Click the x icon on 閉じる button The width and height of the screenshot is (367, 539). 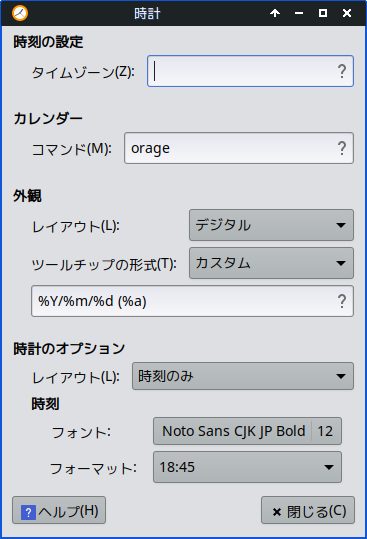click(x=277, y=512)
